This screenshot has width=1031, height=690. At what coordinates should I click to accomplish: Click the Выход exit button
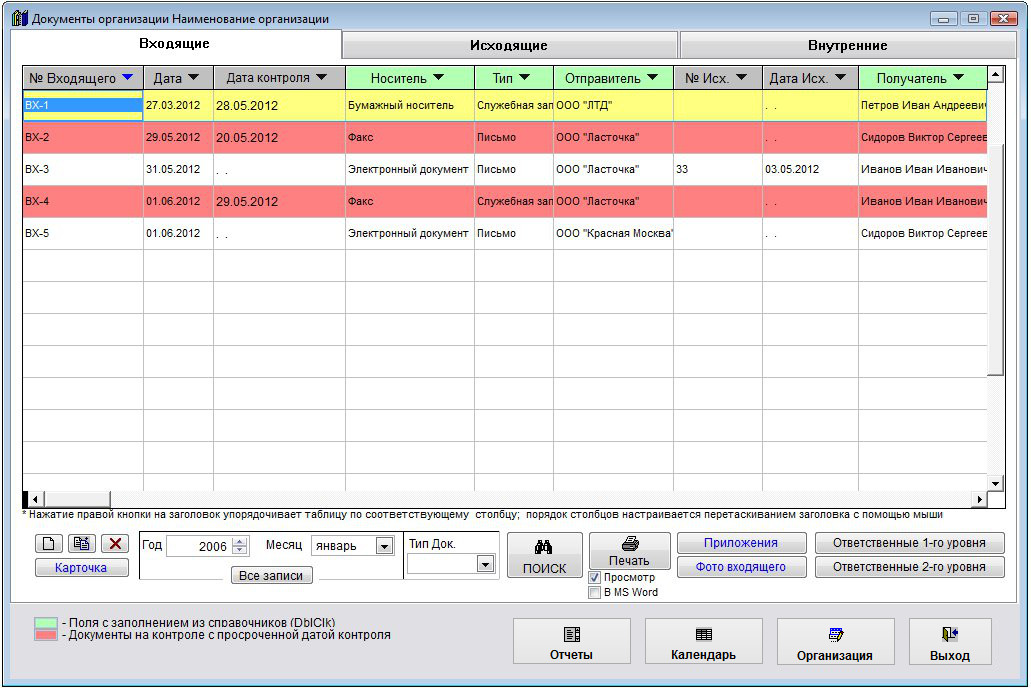tap(949, 642)
